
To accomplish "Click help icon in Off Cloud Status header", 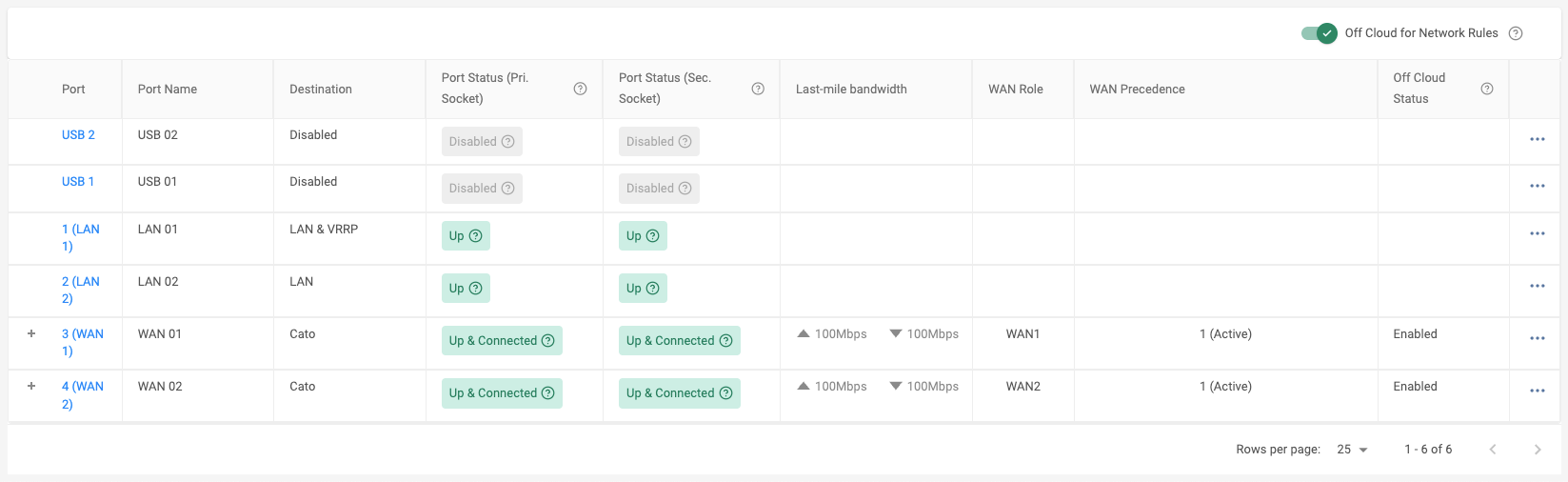I will coord(1487,89).
